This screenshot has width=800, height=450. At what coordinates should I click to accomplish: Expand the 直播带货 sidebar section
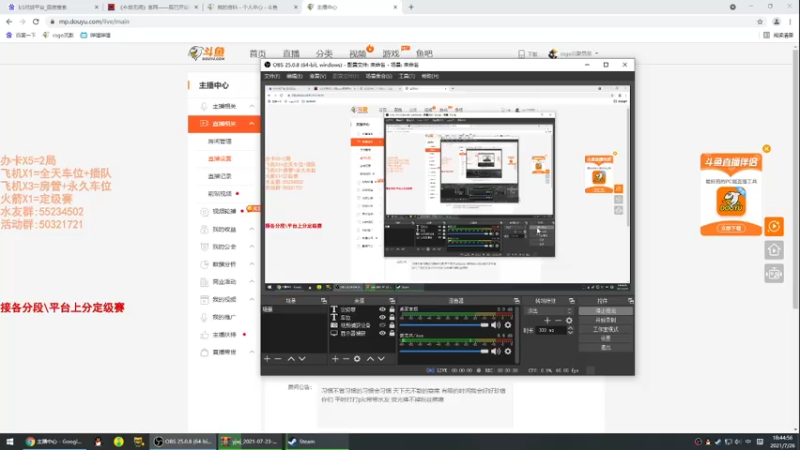point(252,352)
